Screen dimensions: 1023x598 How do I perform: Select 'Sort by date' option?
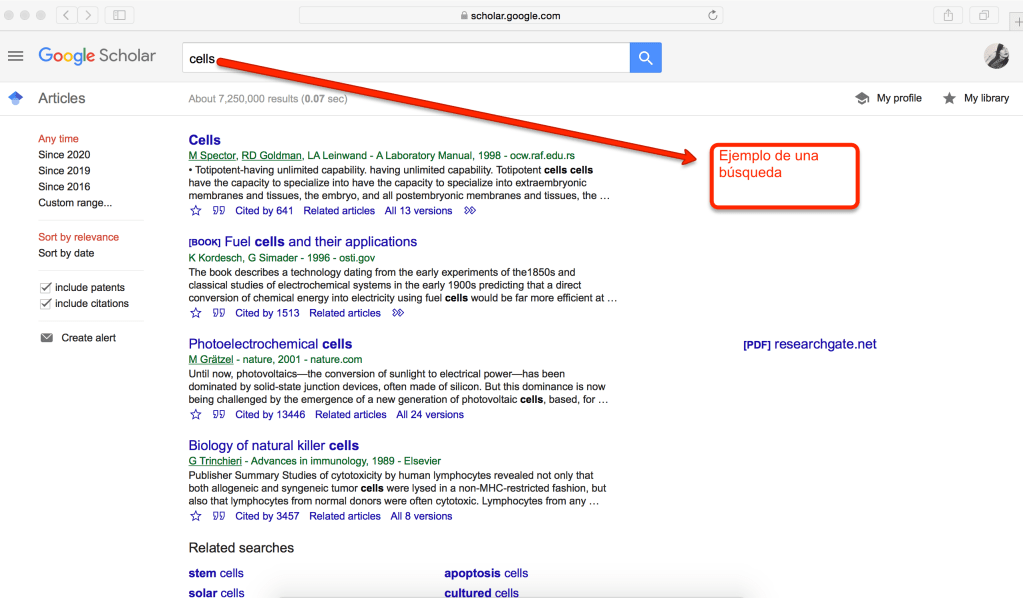[66, 253]
